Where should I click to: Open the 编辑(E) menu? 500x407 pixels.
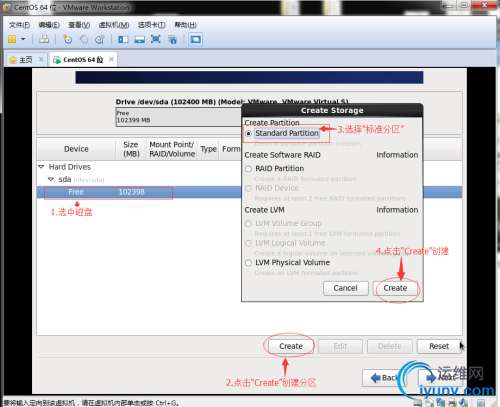click(49, 25)
